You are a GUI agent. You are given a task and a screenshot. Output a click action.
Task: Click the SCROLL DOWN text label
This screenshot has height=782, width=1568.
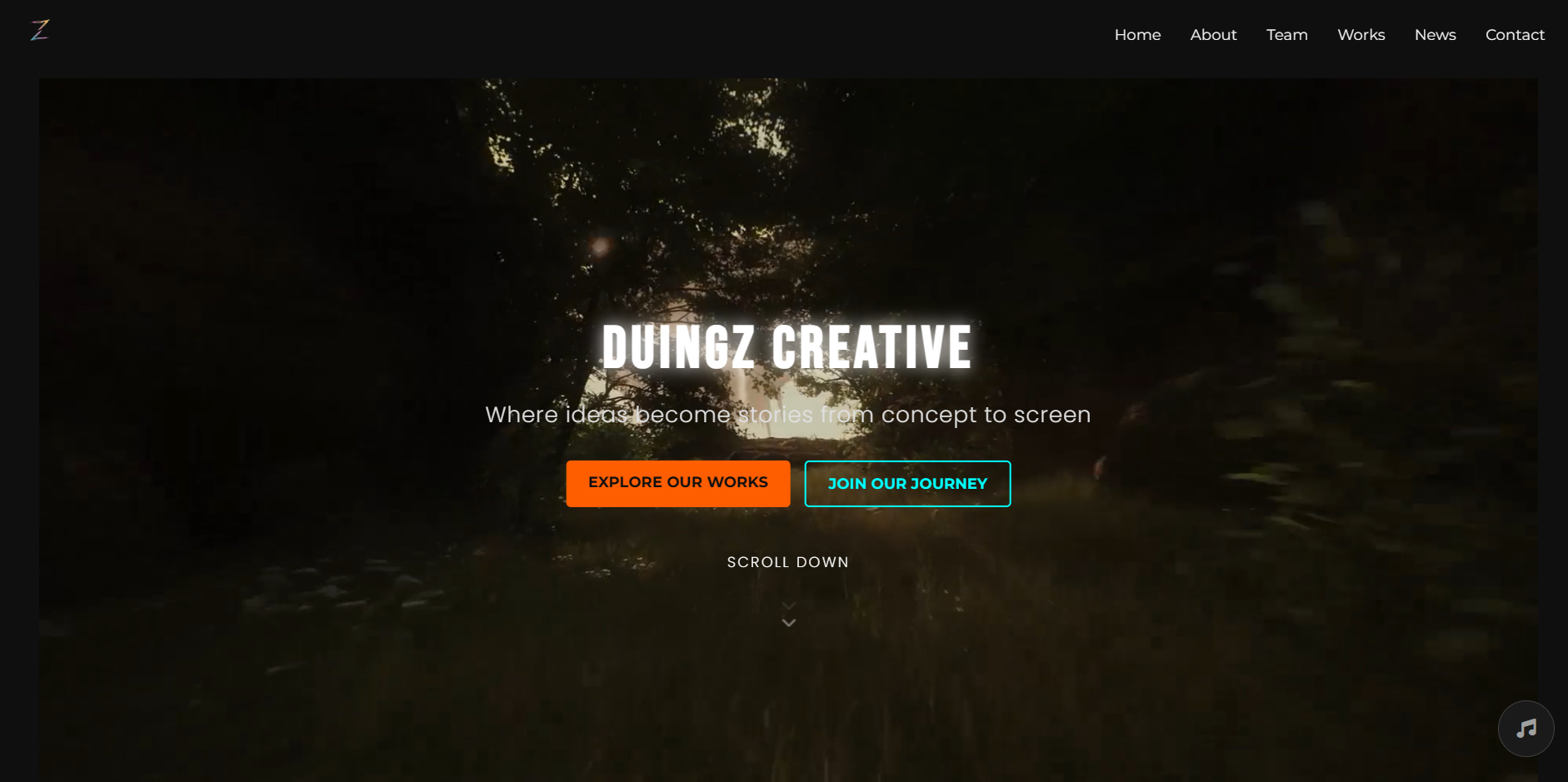click(787, 562)
